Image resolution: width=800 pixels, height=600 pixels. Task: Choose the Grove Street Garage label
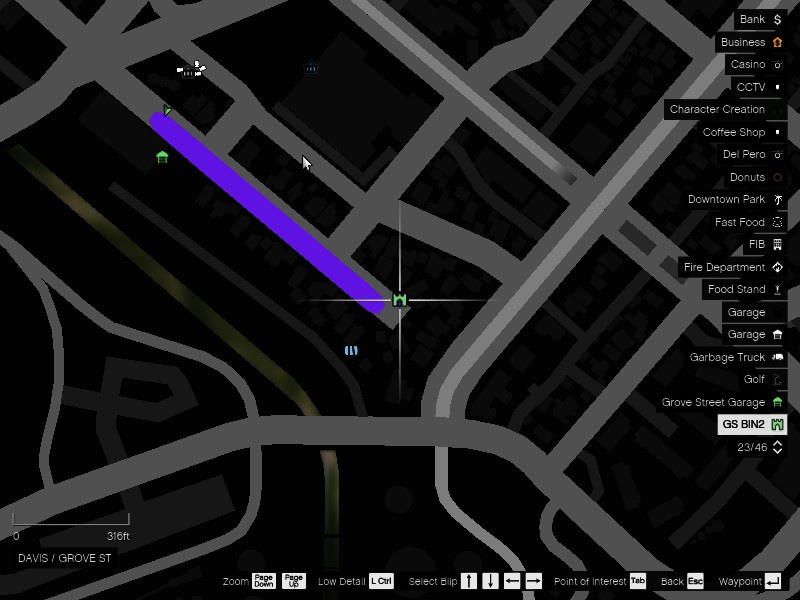coord(713,402)
